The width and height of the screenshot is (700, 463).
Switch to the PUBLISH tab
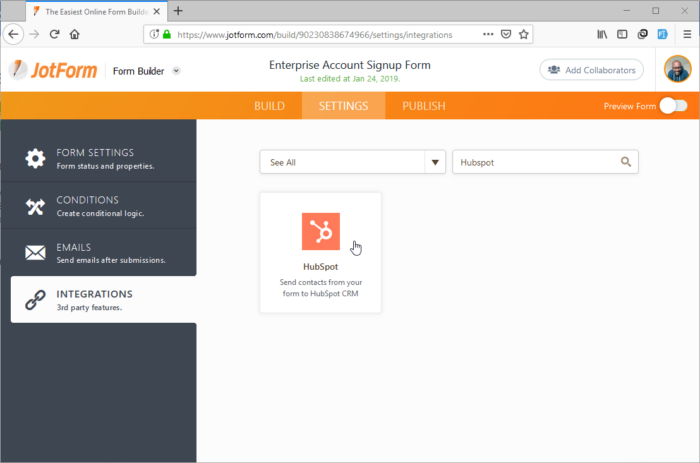coord(424,106)
